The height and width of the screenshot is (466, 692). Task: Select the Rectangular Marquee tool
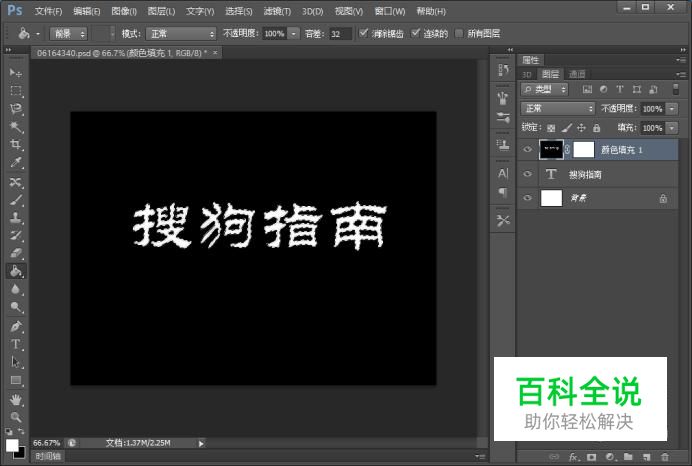click(16, 91)
